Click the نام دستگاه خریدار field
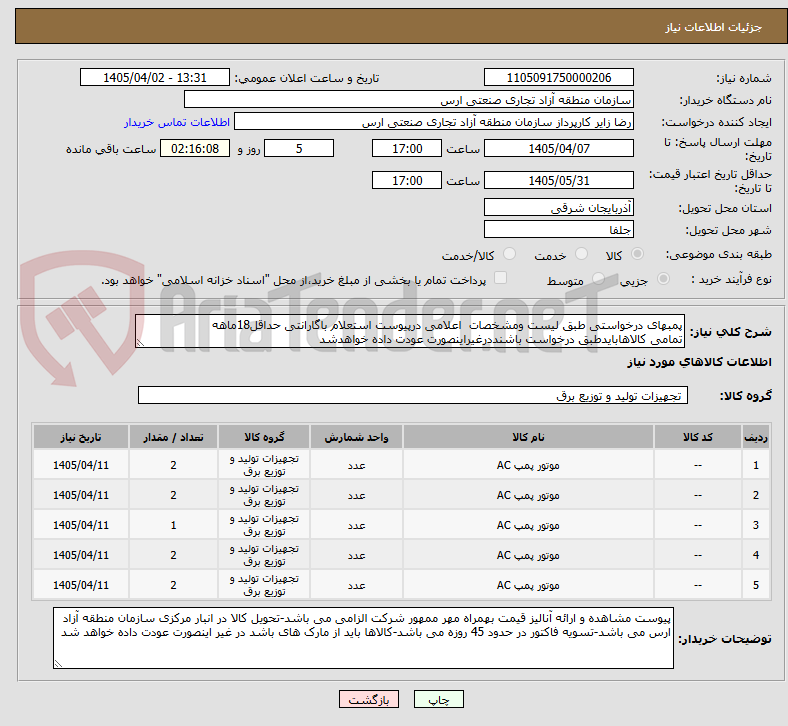 click(409, 99)
